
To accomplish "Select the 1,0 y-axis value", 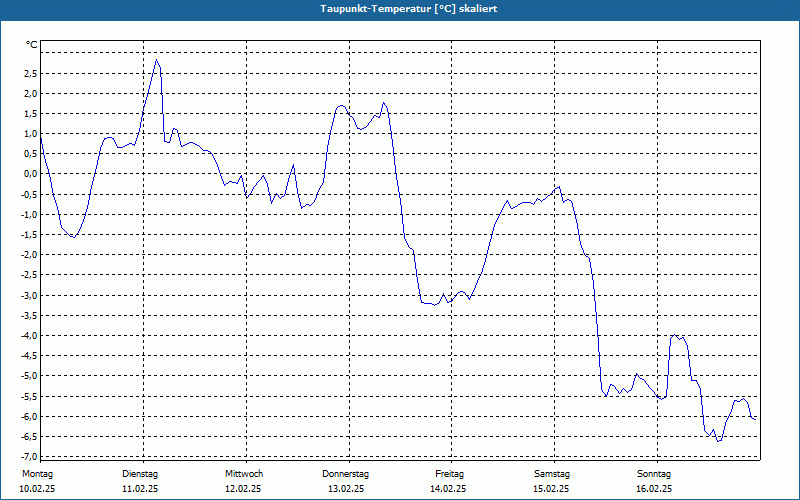I will pyautogui.click(x=31, y=134).
